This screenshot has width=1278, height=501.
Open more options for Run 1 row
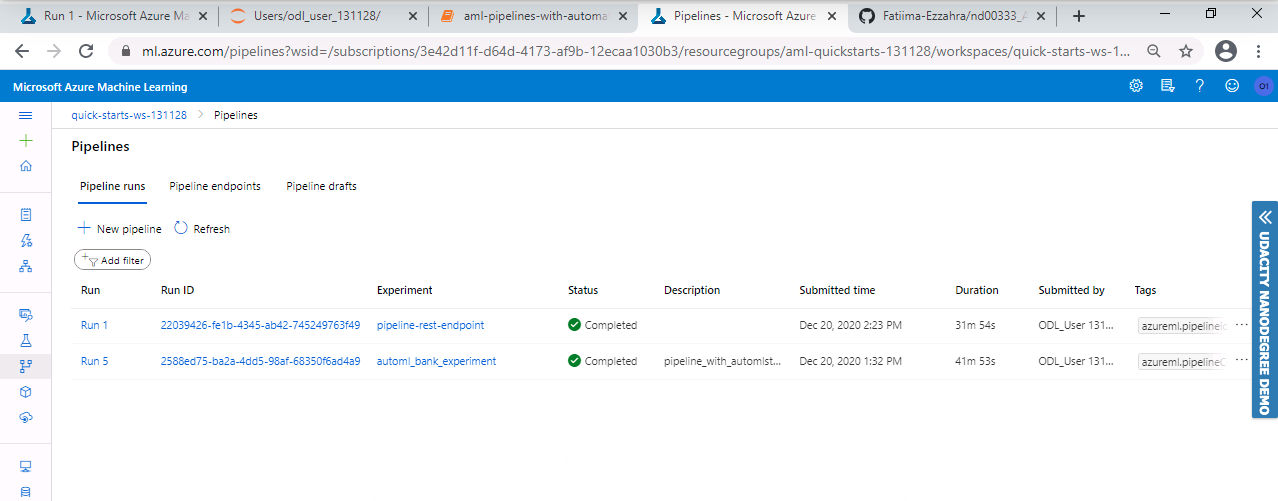coord(1242,325)
